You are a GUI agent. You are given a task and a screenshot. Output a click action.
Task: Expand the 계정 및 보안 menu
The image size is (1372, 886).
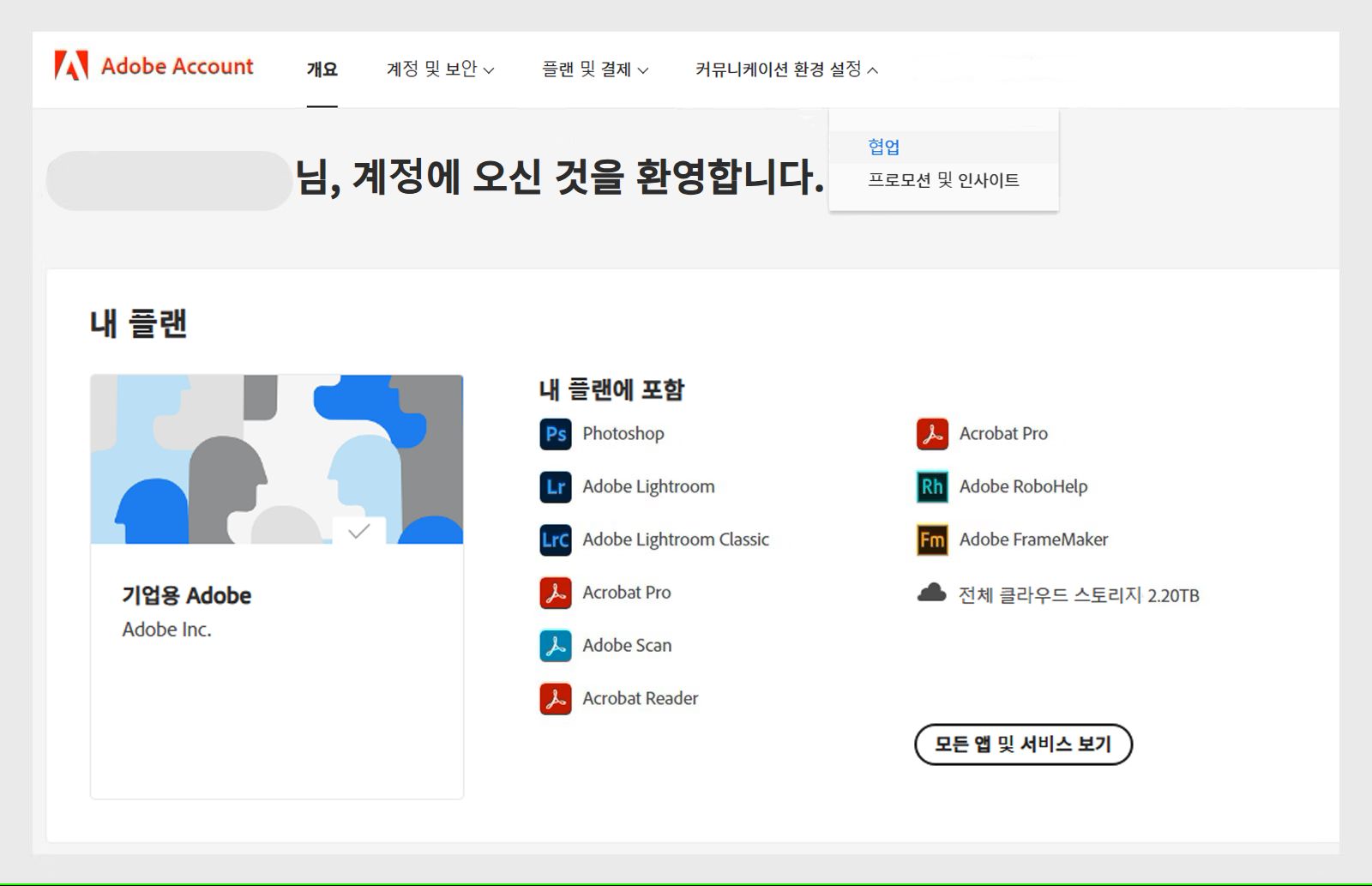tap(440, 69)
